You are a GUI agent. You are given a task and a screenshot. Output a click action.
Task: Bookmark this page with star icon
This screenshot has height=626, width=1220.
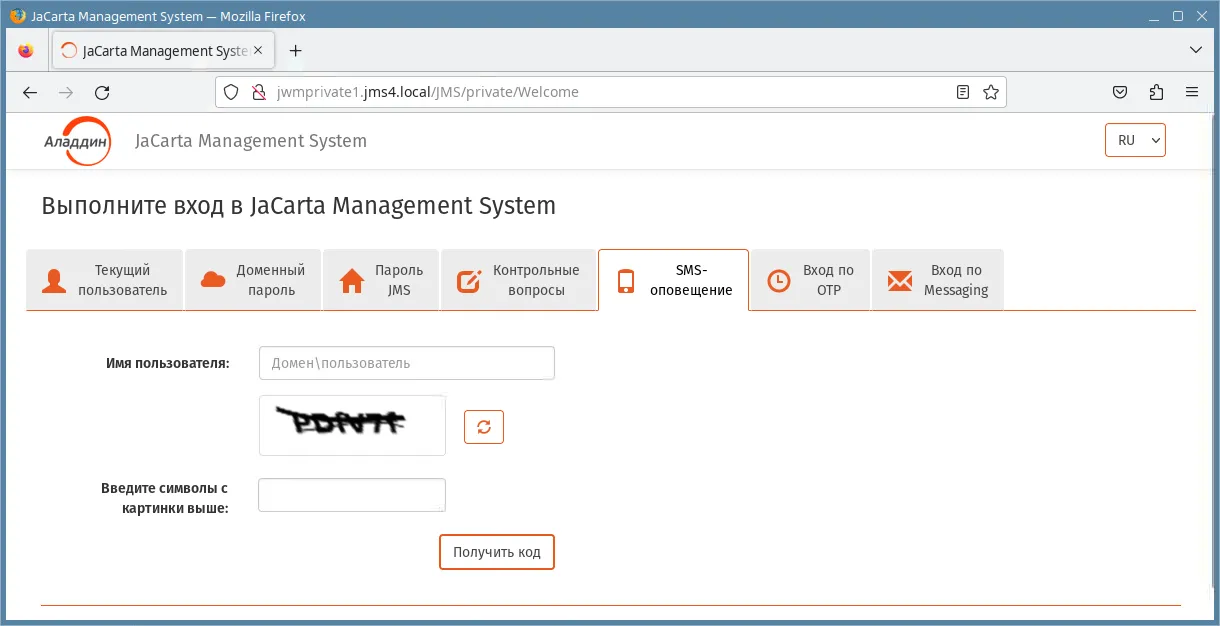[991, 92]
